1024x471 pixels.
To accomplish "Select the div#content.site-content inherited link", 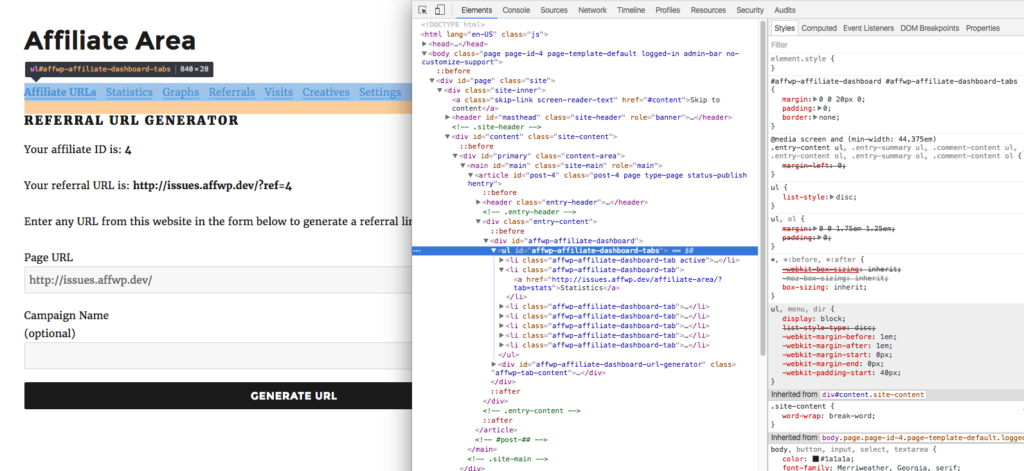I will click(x=873, y=395).
